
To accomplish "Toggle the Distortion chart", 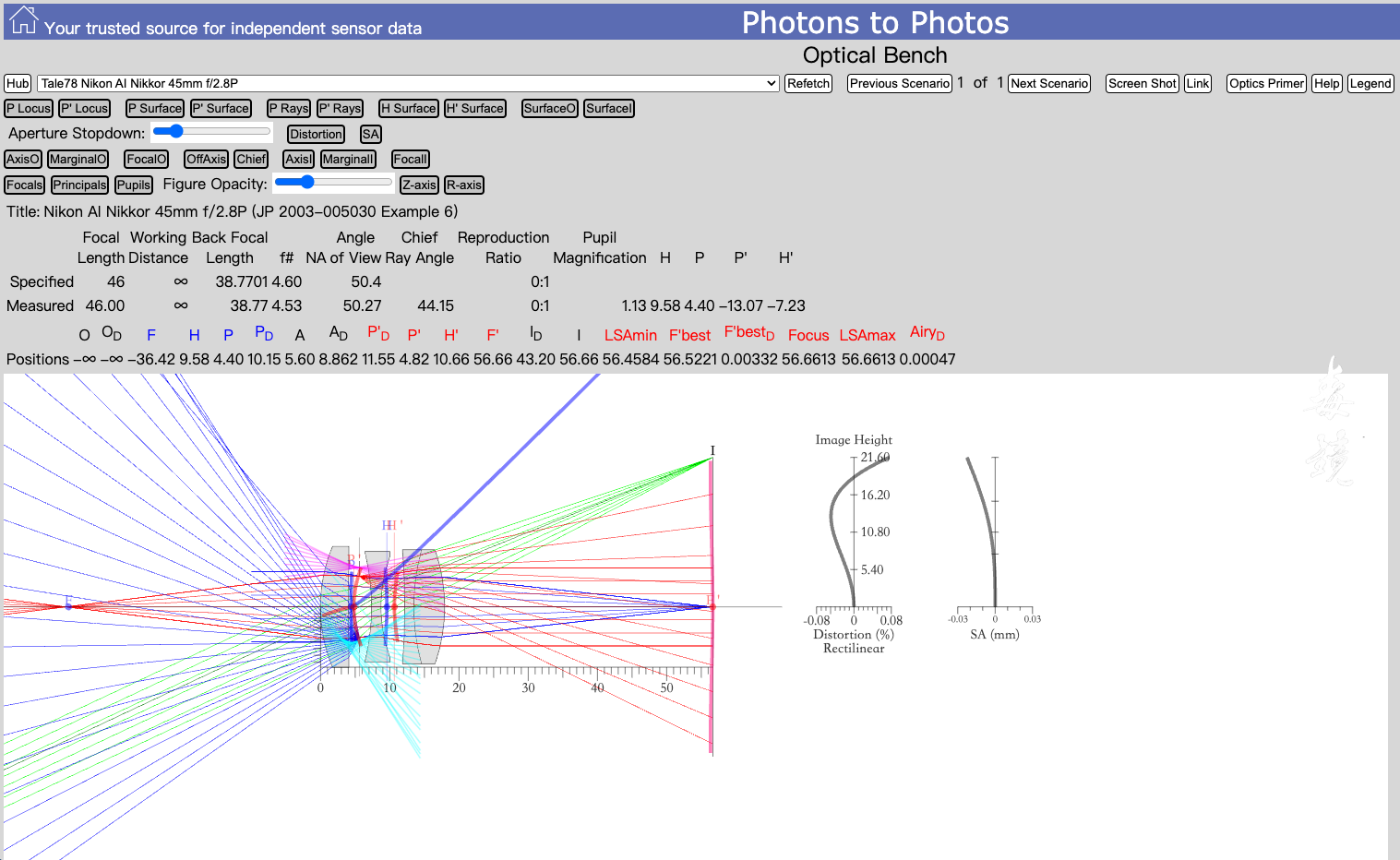I will (316, 134).
